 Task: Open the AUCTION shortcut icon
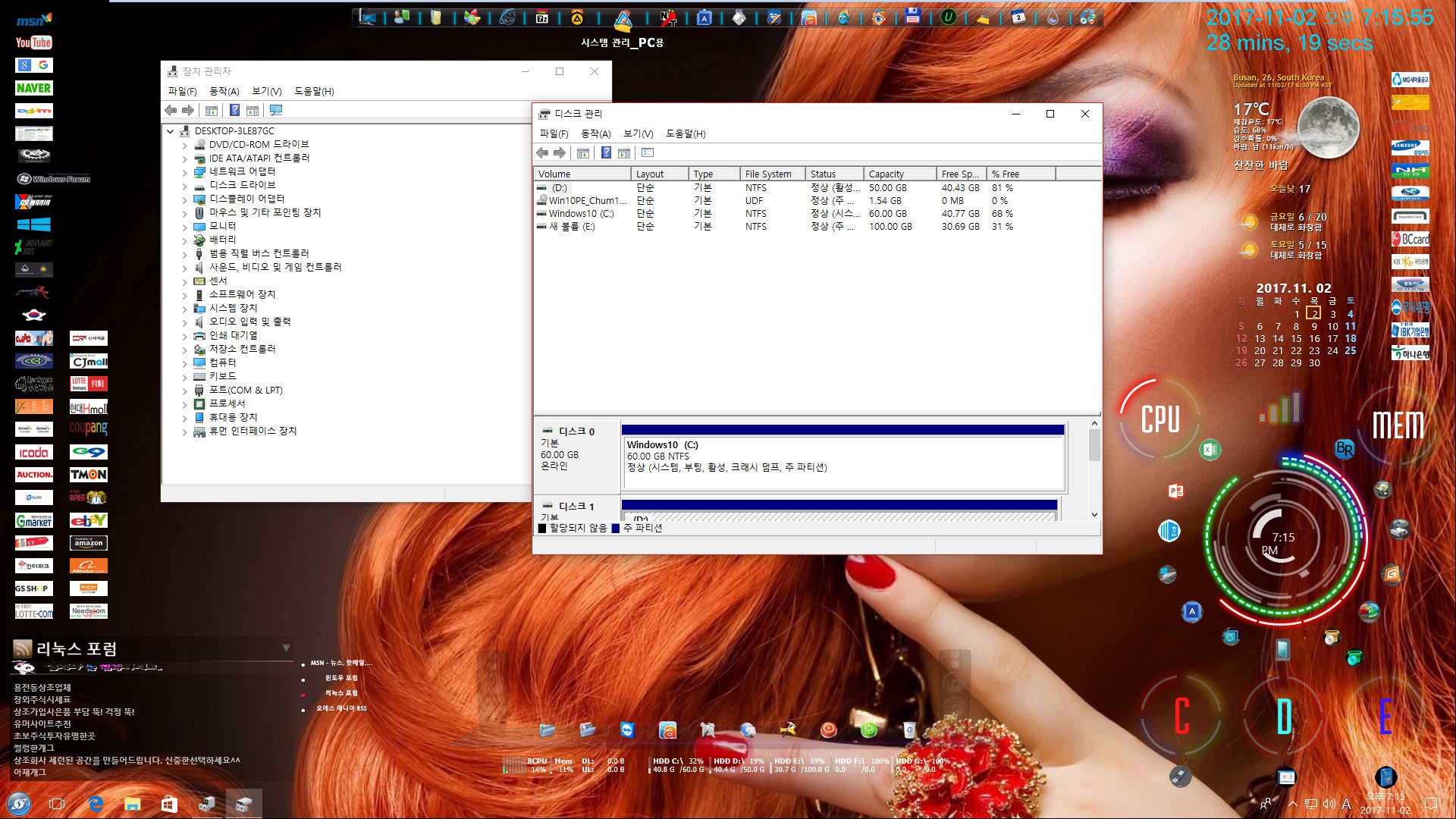(34, 475)
